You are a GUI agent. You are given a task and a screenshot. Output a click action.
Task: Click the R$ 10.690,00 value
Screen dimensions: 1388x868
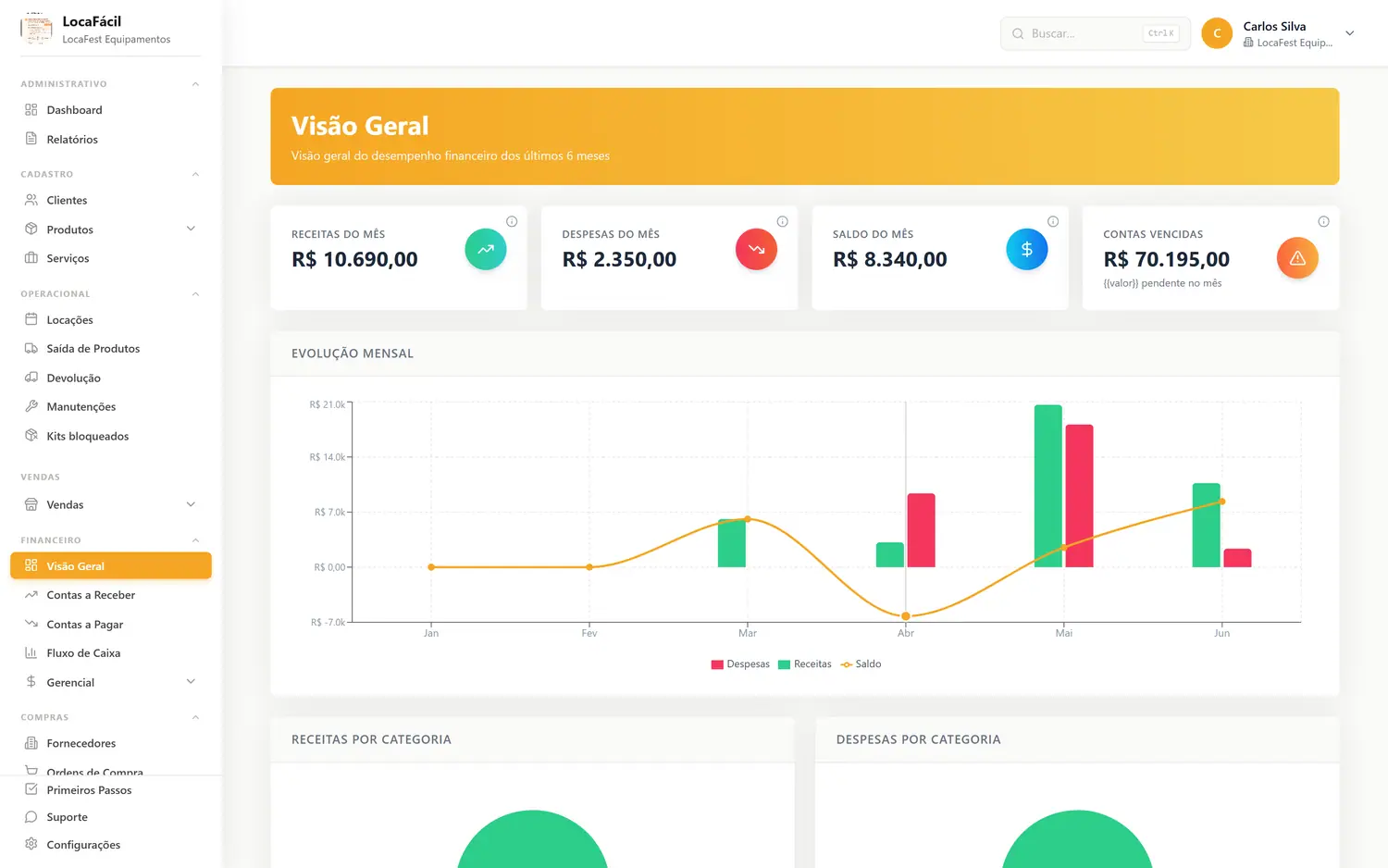point(354,259)
